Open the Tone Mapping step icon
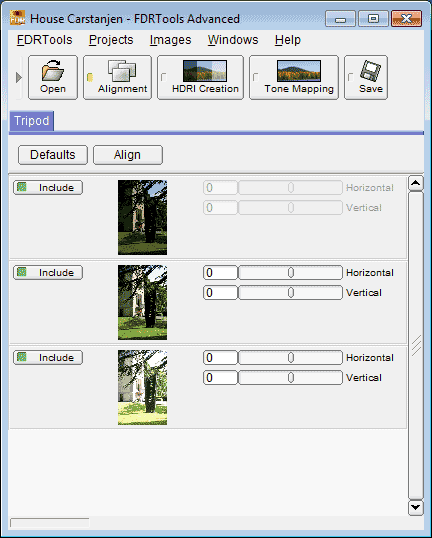Image resolution: width=432 pixels, height=538 pixels. [299, 71]
